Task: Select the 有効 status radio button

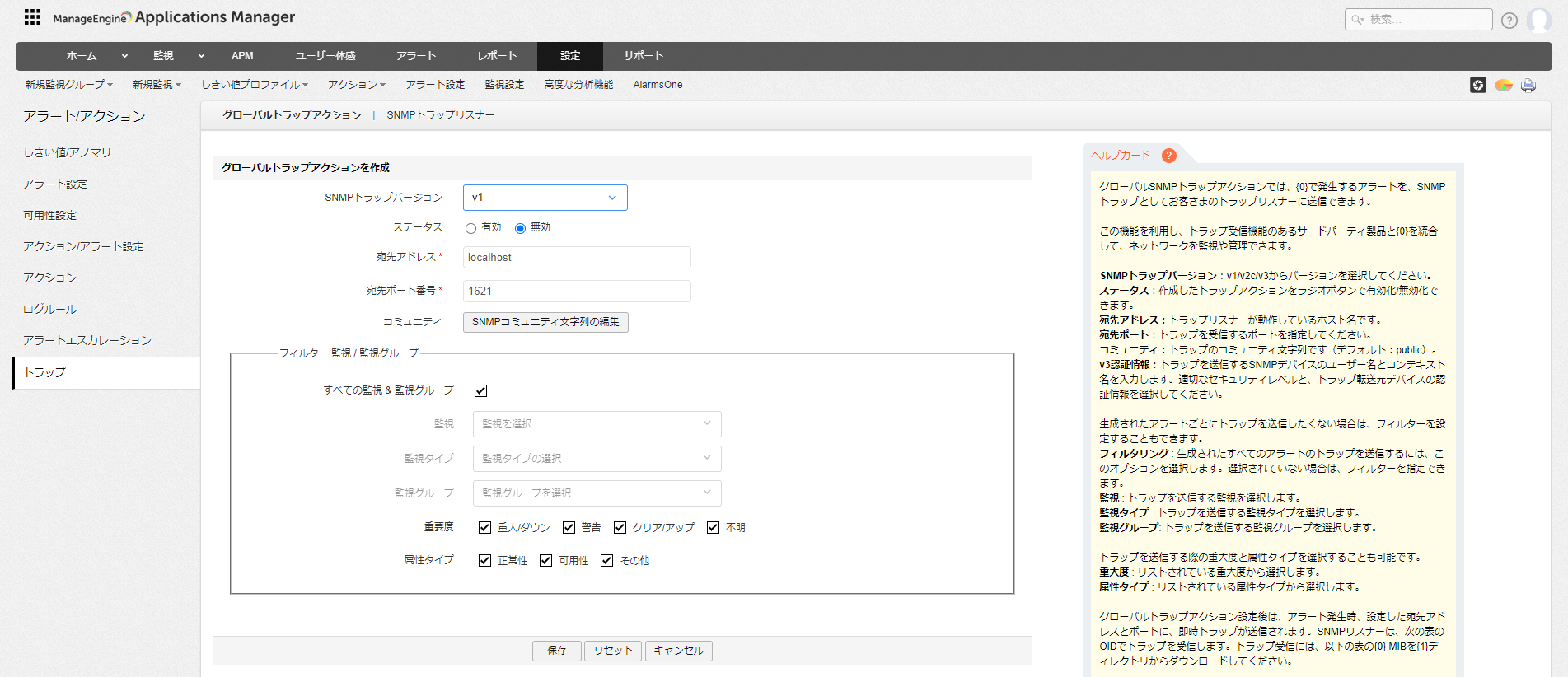Action: click(x=470, y=228)
